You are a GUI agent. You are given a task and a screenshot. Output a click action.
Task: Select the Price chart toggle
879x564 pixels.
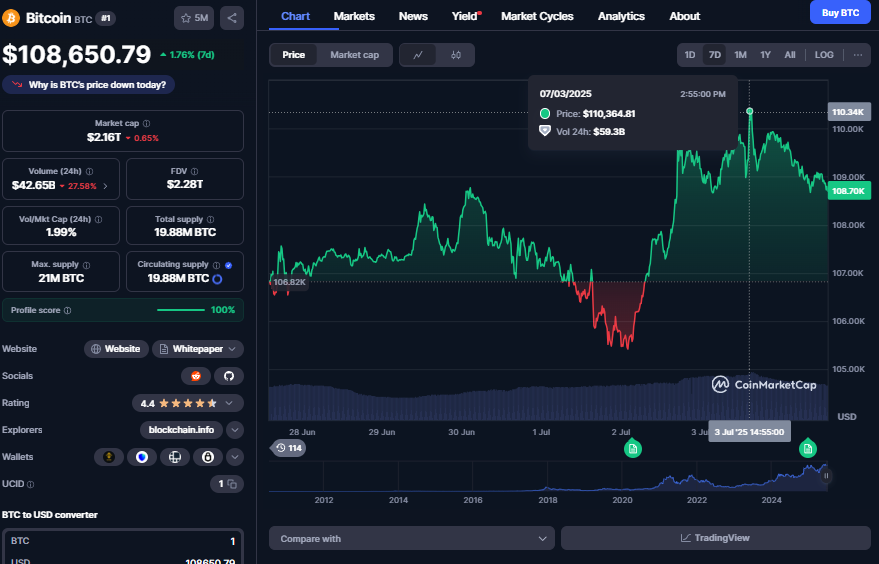pyautogui.click(x=293, y=55)
